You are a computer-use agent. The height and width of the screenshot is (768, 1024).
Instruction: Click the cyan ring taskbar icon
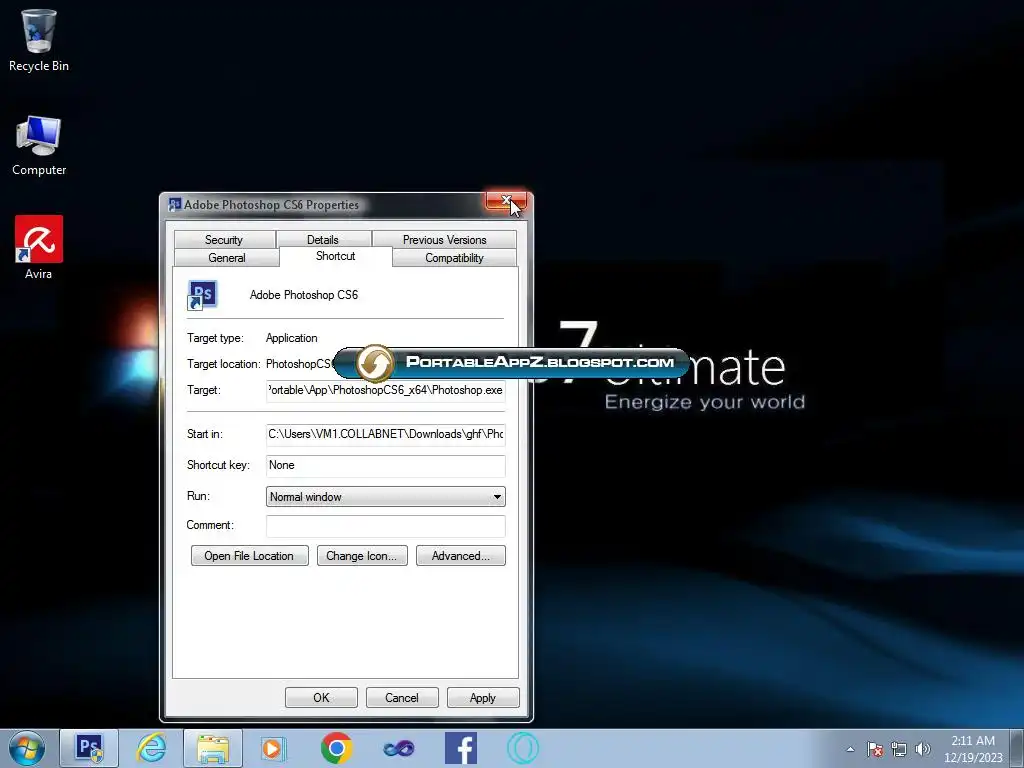[522, 748]
